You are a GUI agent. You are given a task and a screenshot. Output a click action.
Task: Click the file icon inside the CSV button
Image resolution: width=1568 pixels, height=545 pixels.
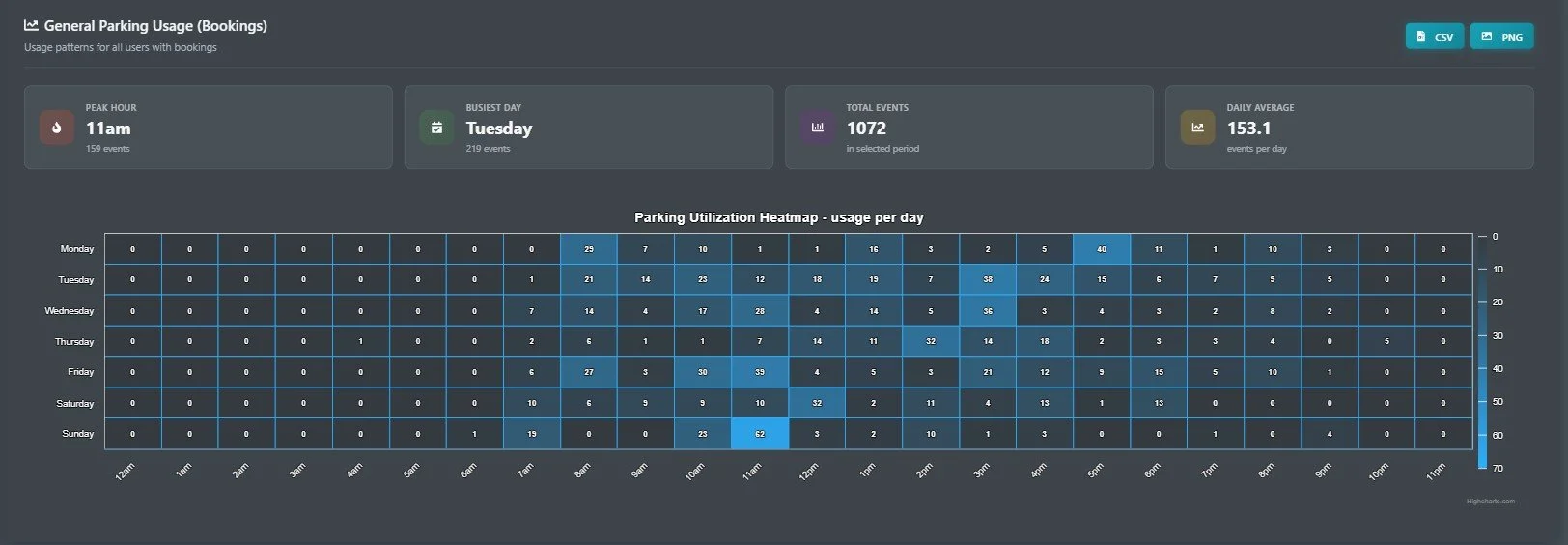[1420, 37]
